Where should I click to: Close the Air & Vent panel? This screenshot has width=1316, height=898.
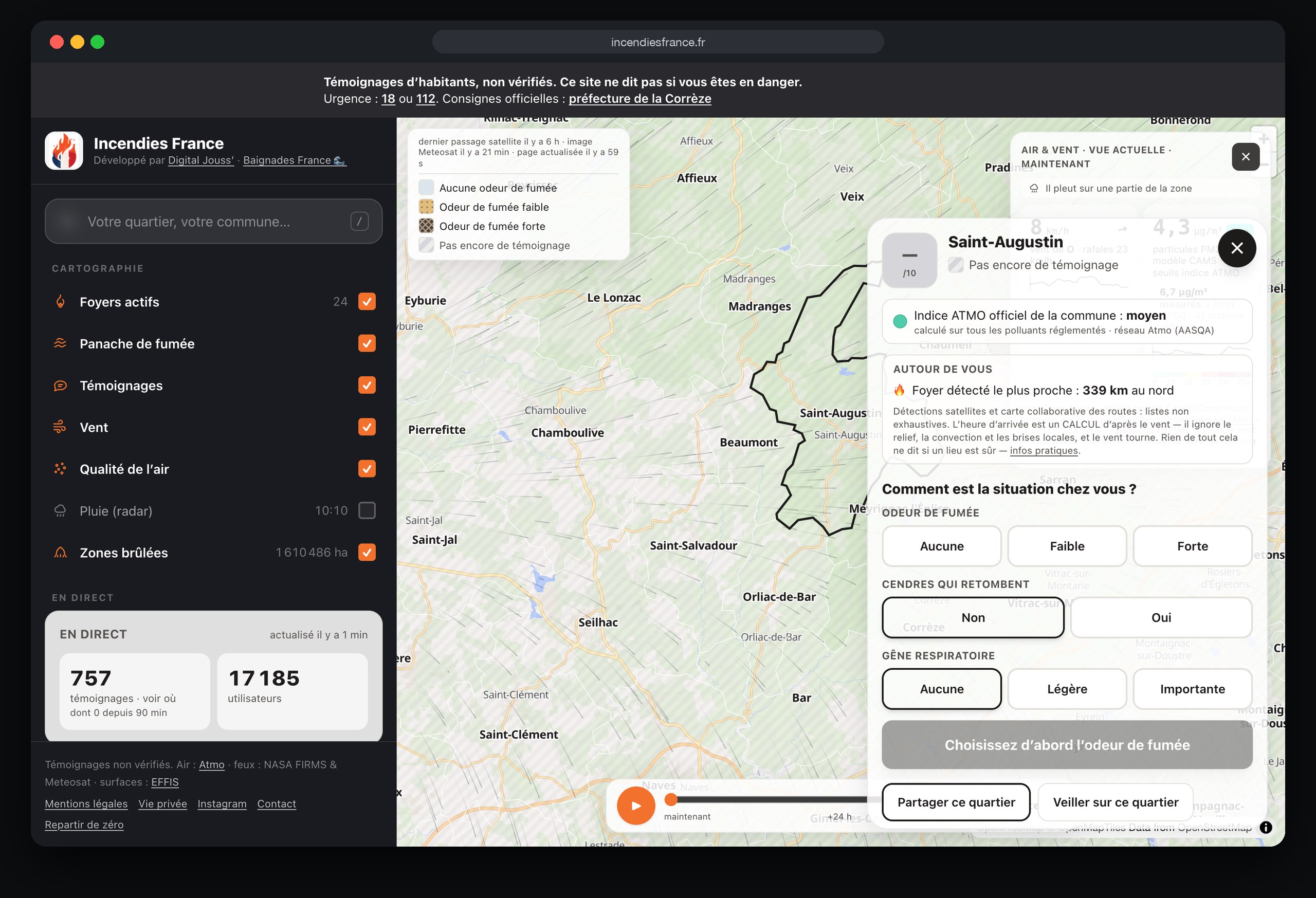point(1245,157)
